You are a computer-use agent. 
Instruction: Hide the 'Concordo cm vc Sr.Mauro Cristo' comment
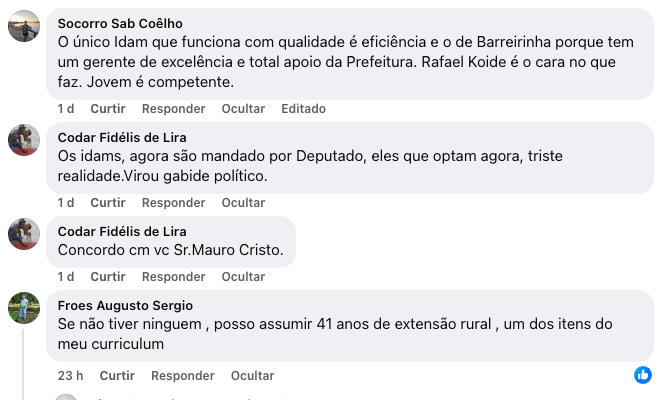pos(243,276)
